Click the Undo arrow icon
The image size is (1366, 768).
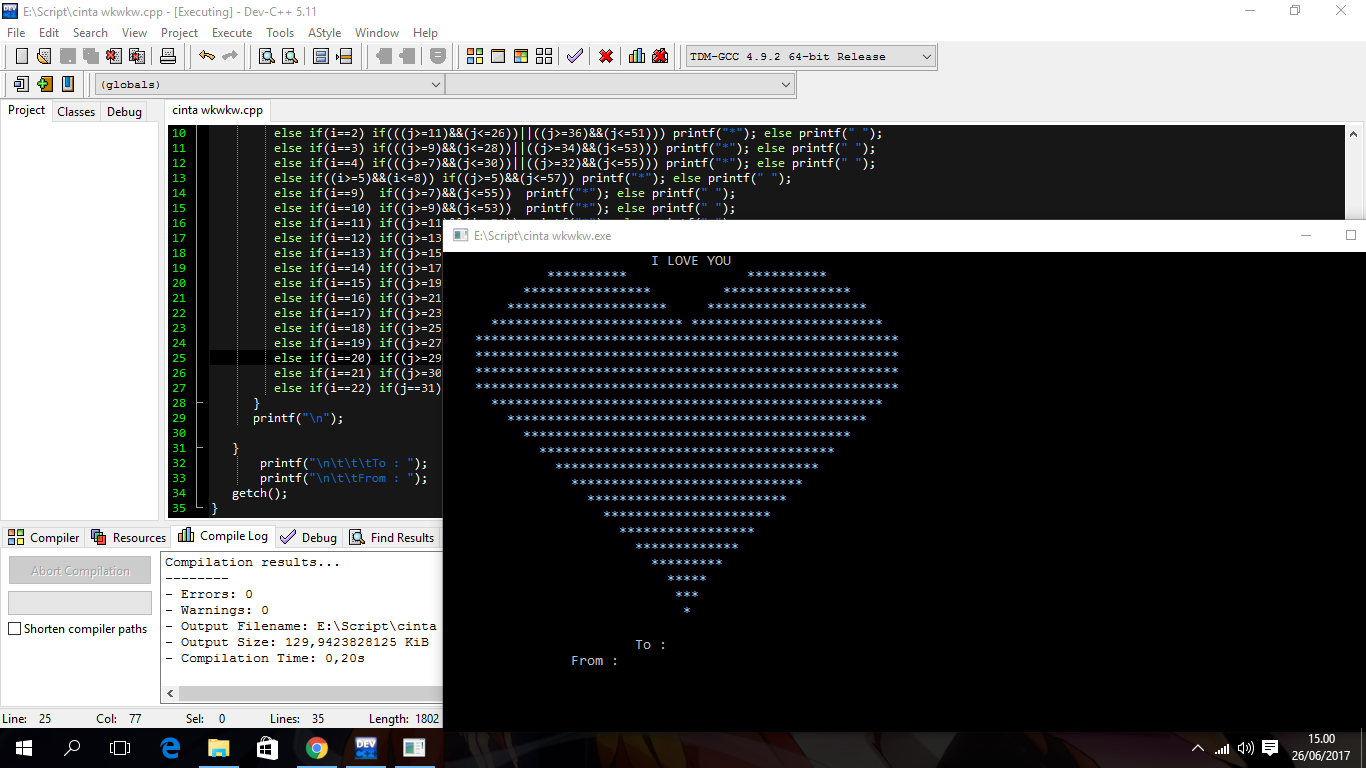(208, 56)
